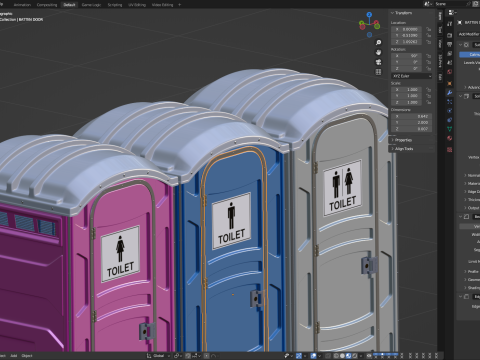Open the Object properties orange square icon
480x360 pixels.
click(x=450, y=83)
